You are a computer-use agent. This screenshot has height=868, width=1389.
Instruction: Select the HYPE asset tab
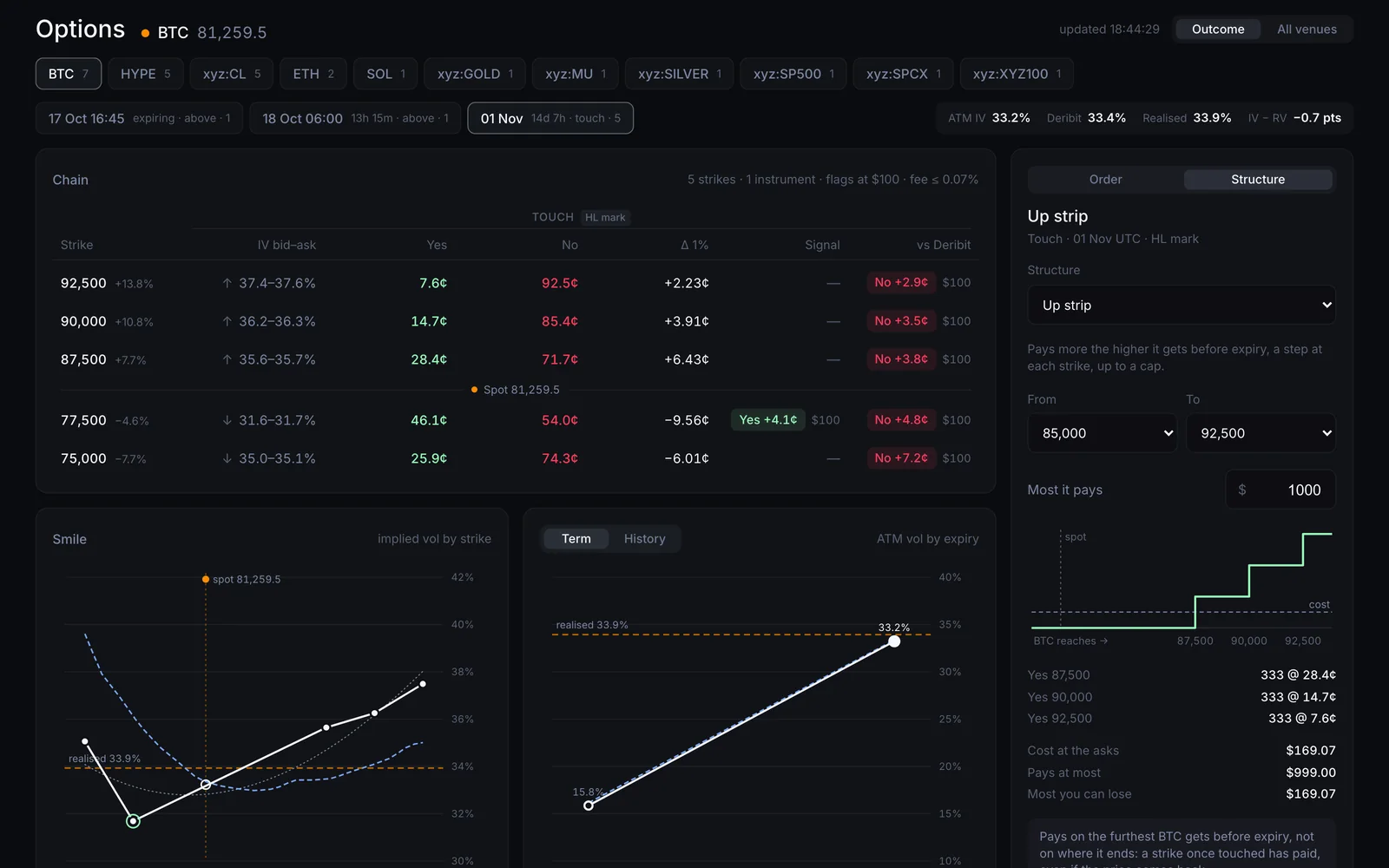point(145,74)
